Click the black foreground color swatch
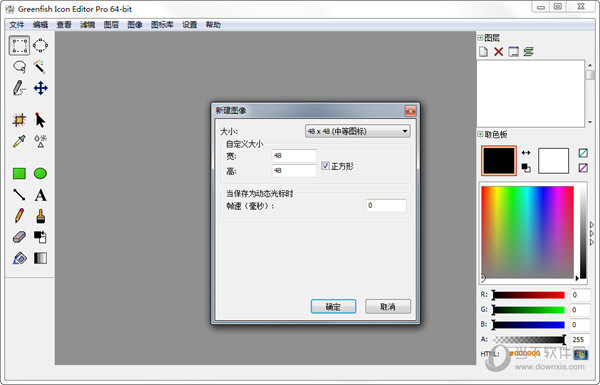The height and width of the screenshot is (385, 600). pyautogui.click(x=499, y=161)
